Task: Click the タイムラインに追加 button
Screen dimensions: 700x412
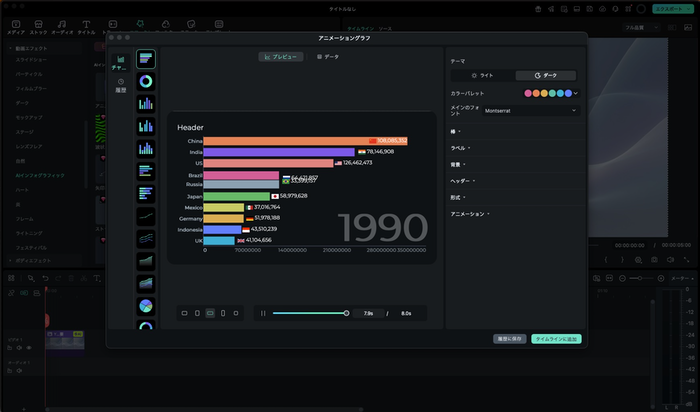Action: pyautogui.click(x=556, y=339)
